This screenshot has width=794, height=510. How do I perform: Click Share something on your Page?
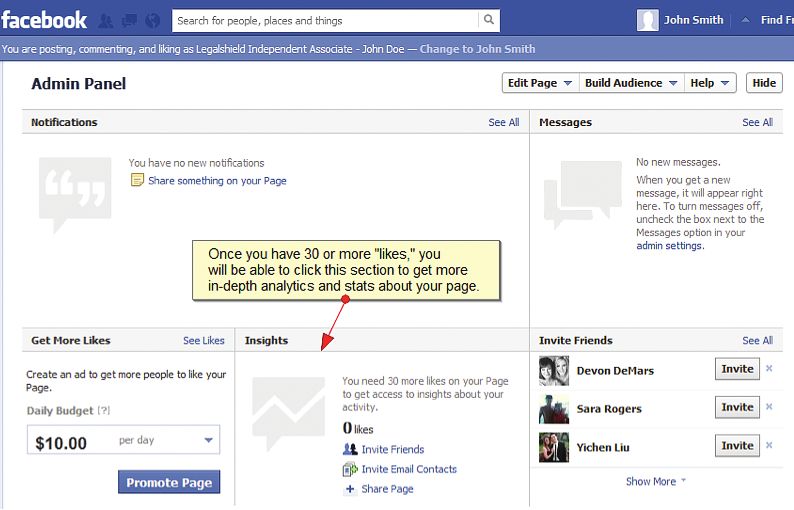(x=217, y=180)
